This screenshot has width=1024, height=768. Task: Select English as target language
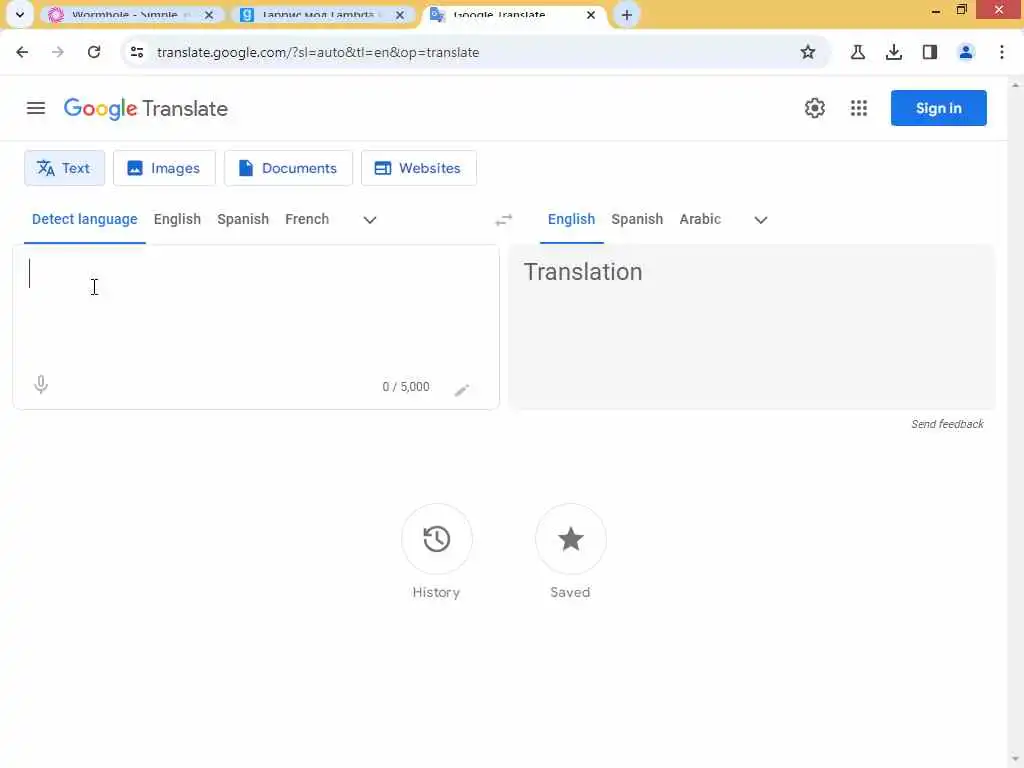[x=571, y=219]
